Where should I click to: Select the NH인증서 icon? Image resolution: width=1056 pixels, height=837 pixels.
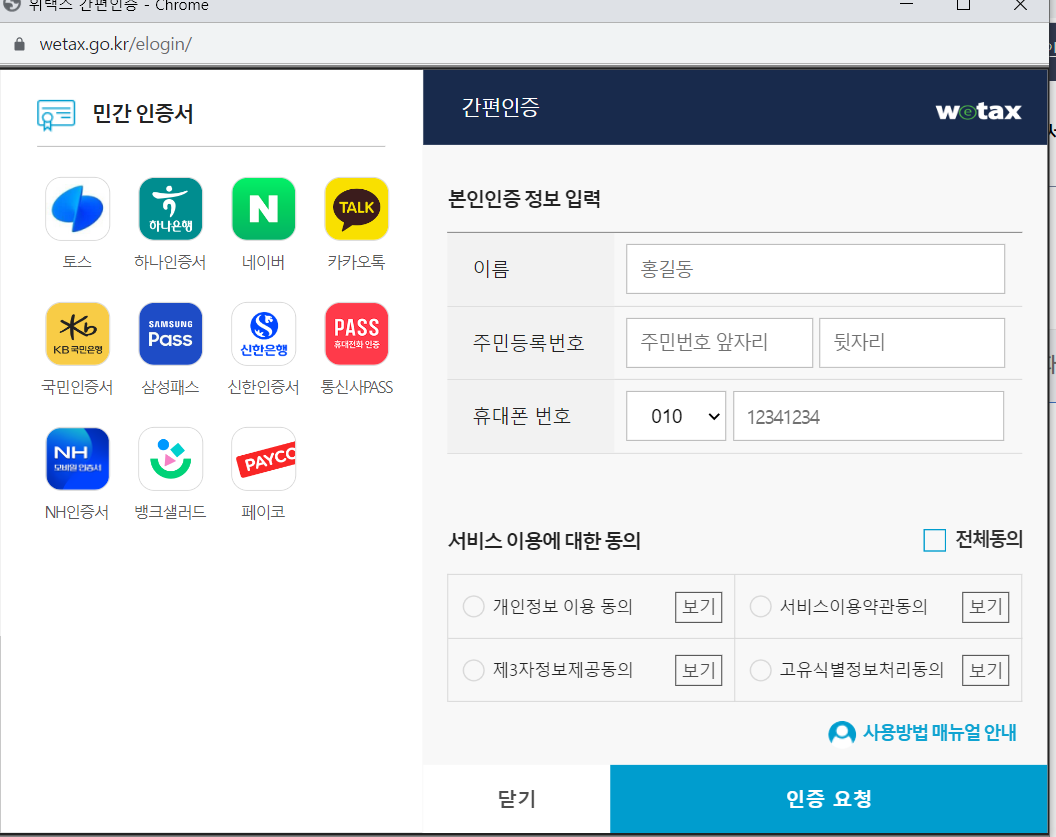point(77,459)
